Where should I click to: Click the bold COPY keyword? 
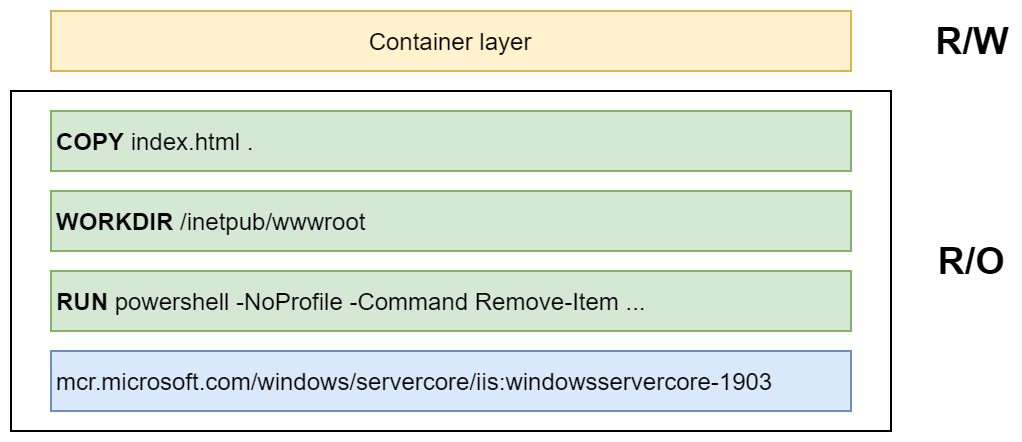(x=90, y=142)
